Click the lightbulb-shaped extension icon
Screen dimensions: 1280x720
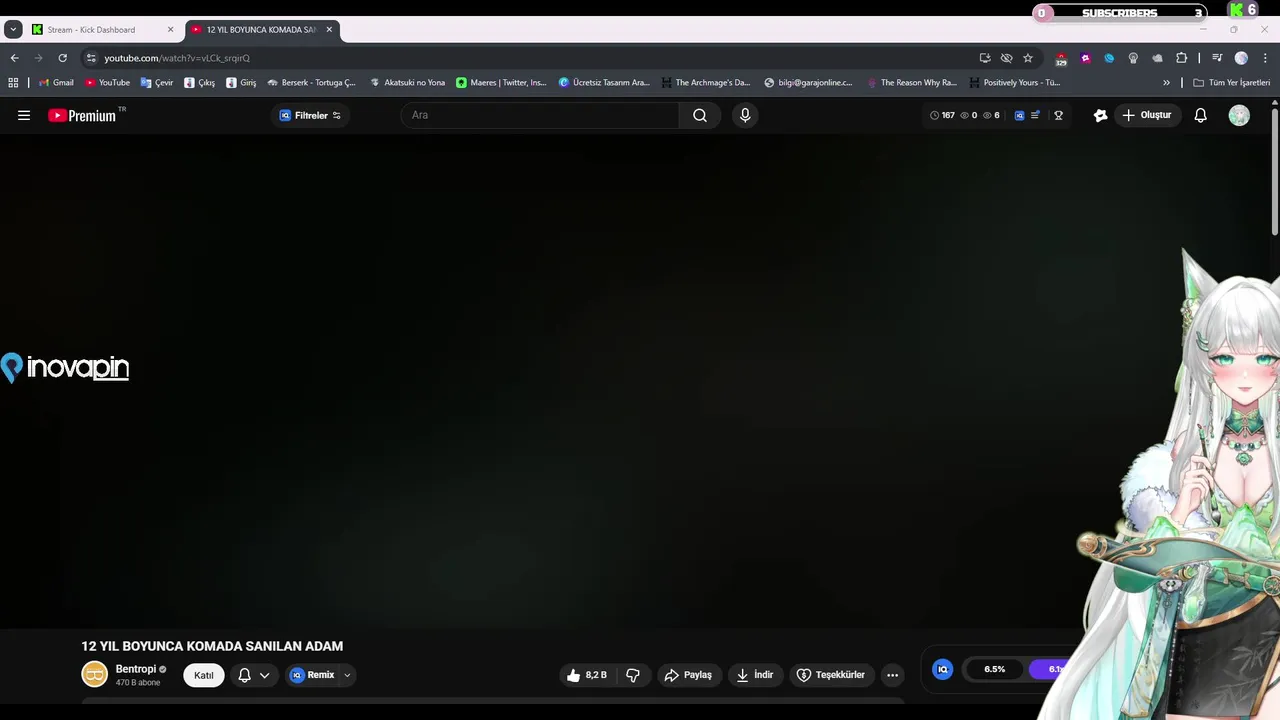[1133, 58]
